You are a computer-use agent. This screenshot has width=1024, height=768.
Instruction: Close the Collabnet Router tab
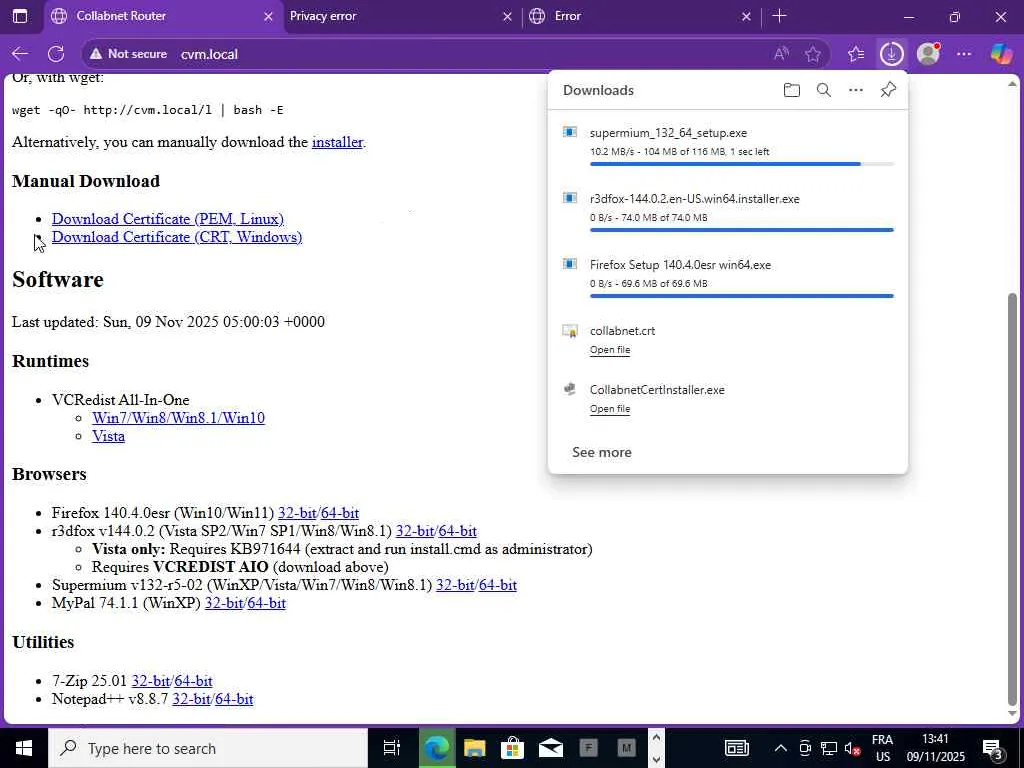click(x=268, y=16)
